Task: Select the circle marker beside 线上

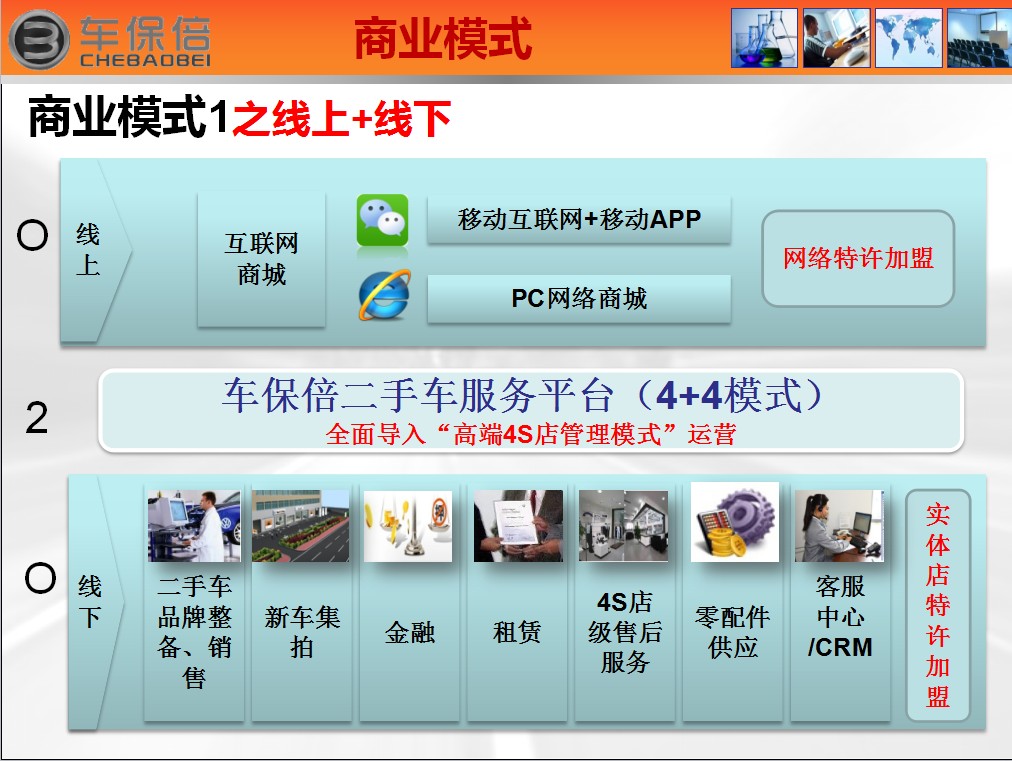Action: point(33,235)
